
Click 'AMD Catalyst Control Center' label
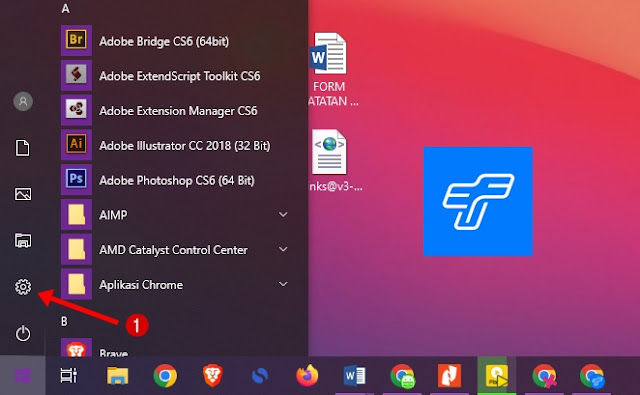pyautogui.click(x=173, y=250)
